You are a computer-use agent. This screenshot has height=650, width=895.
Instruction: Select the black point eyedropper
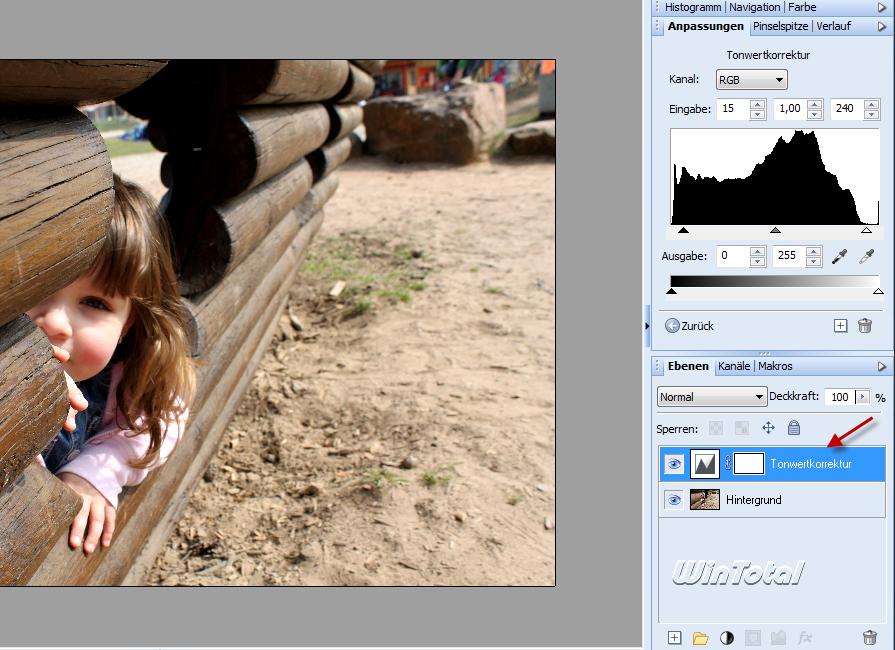pos(839,256)
